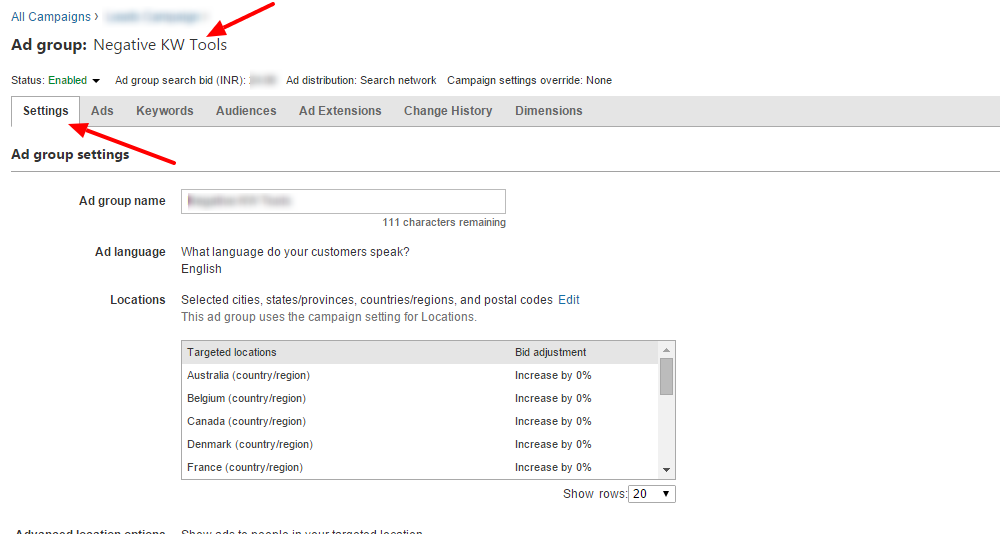Open the Status Enabled dropdown arrow

[96, 81]
